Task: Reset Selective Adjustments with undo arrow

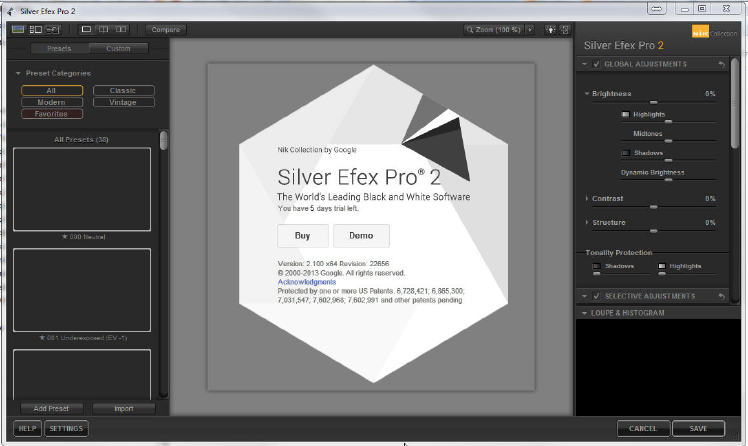Action: (721, 296)
